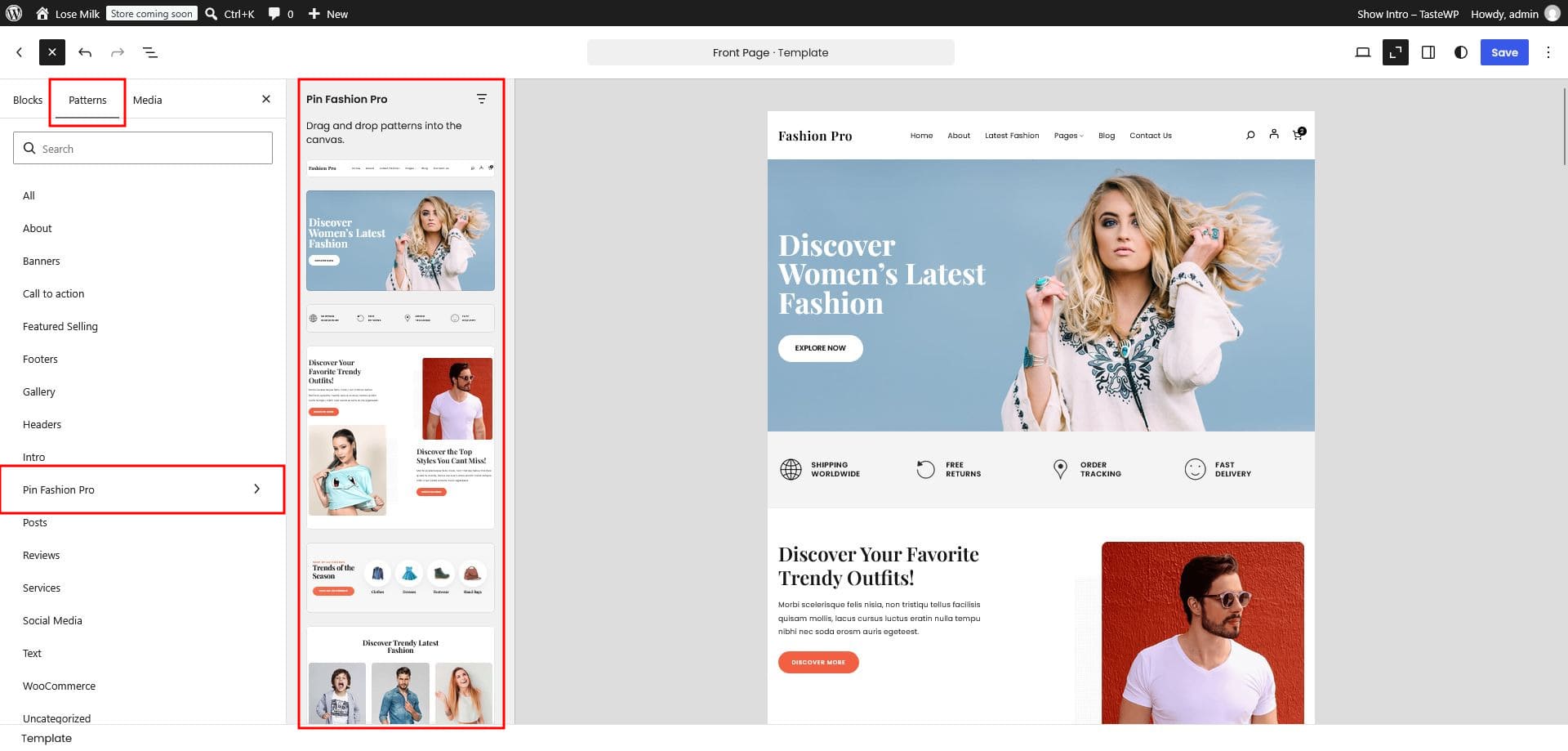
Task: Open the desktop device preview icon
Action: (1363, 52)
